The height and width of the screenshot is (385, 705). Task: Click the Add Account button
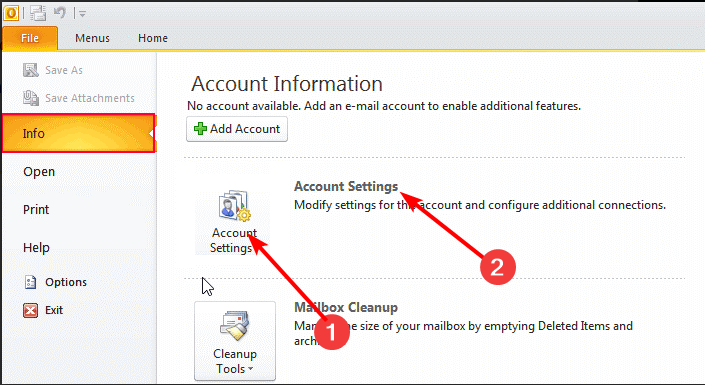click(x=237, y=129)
